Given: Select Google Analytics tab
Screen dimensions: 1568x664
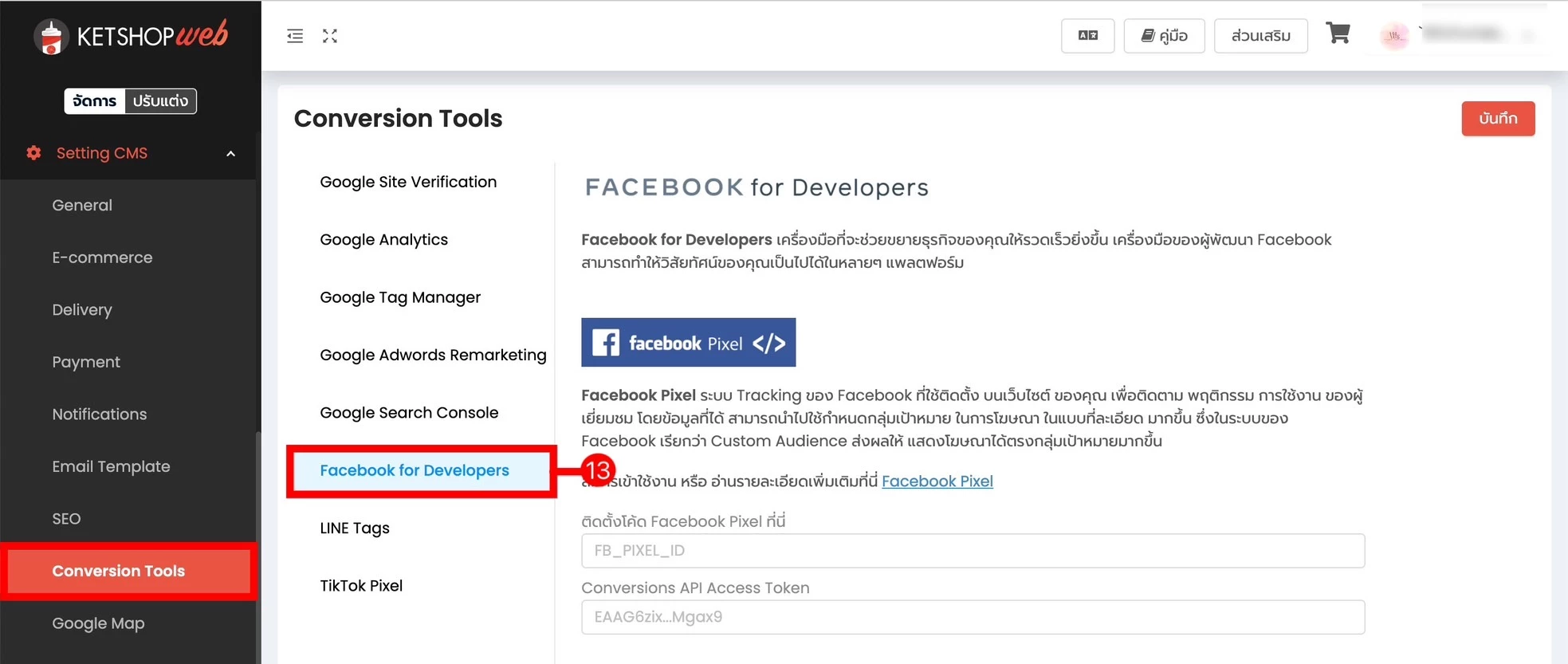Looking at the screenshot, I should [383, 239].
